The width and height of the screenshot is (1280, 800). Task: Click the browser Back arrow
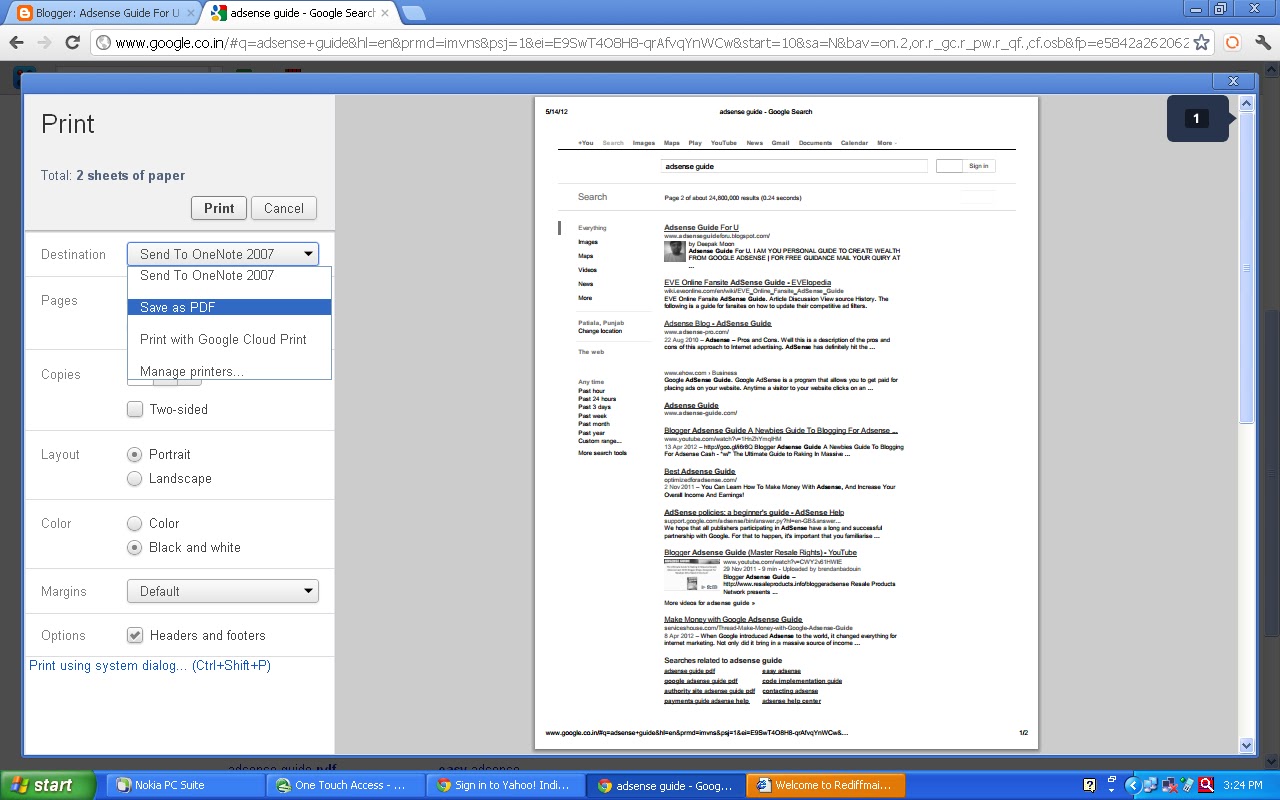pyautogui.click(x=16, y=42)
